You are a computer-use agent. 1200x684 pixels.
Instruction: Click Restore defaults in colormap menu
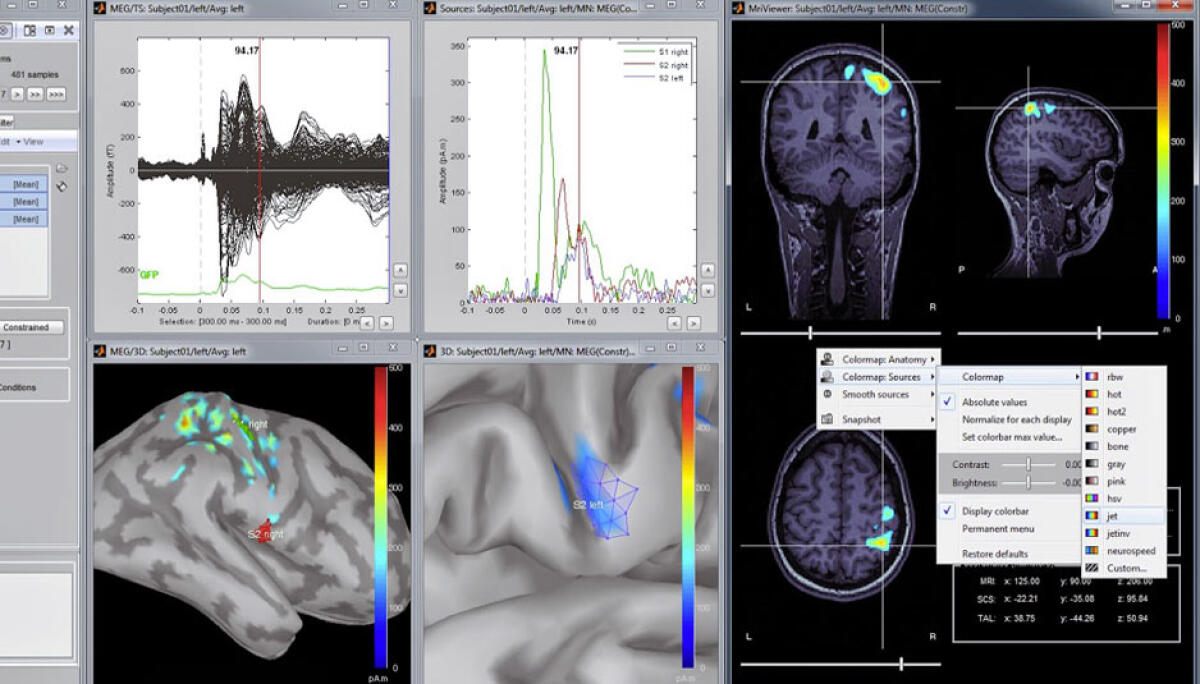click(994, 554)
